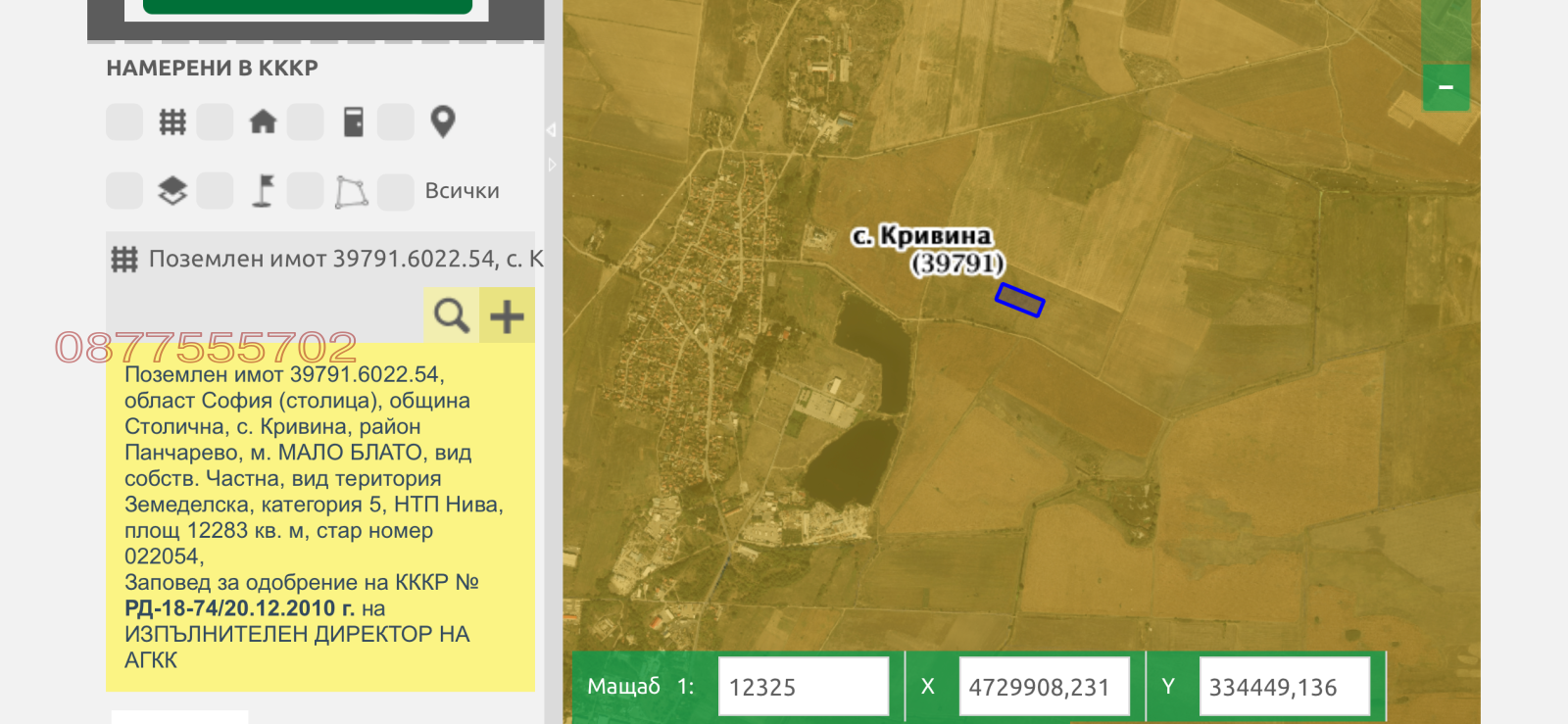Click the blue parcel outline on the map
1568x724 pixels.
pyautogui.click(x=1019, y=300)
